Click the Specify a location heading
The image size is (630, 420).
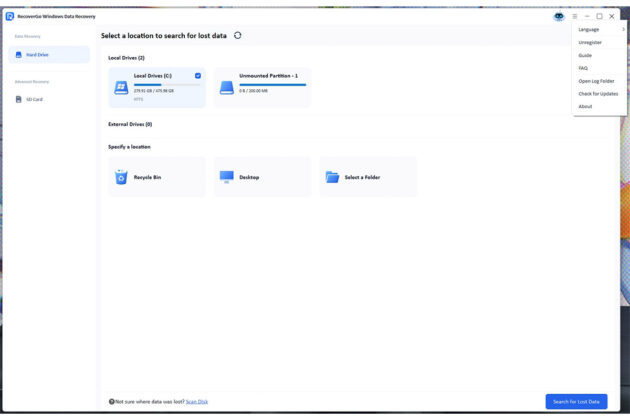click(x=129, y=147)
